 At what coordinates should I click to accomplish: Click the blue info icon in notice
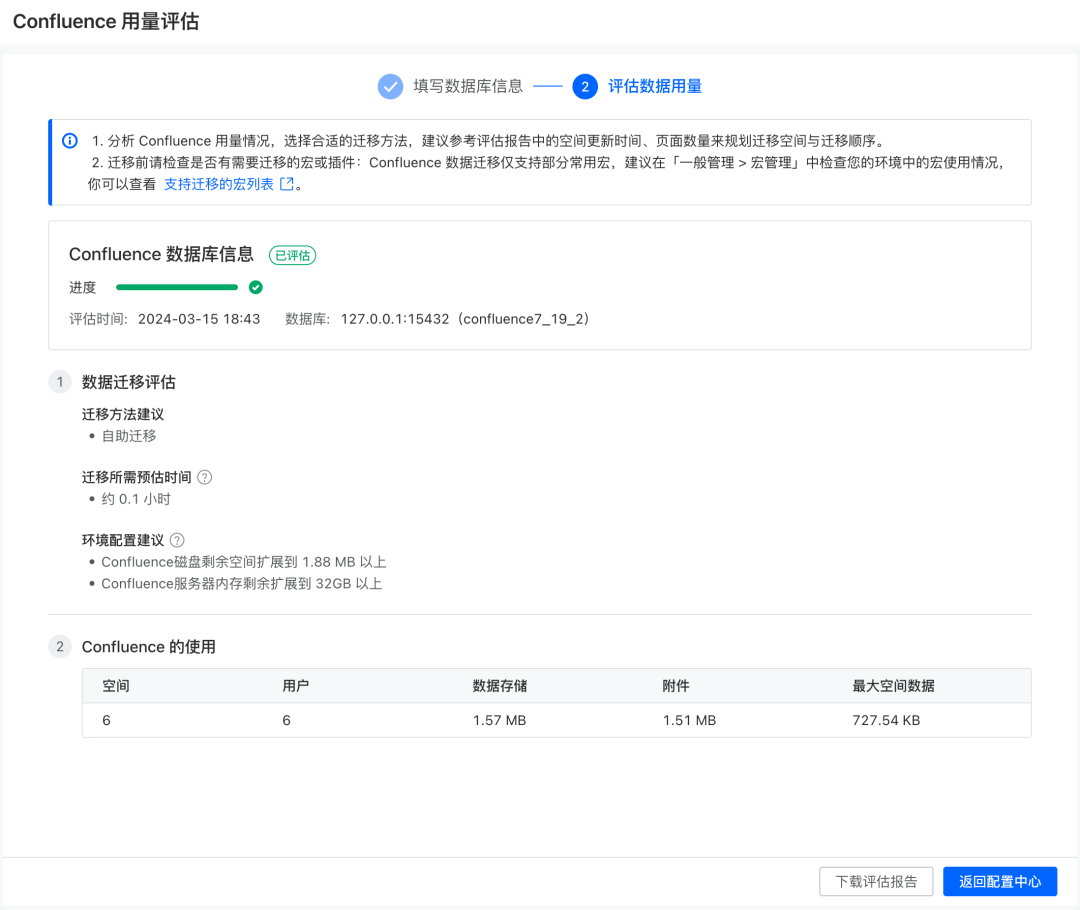(70, 141)
